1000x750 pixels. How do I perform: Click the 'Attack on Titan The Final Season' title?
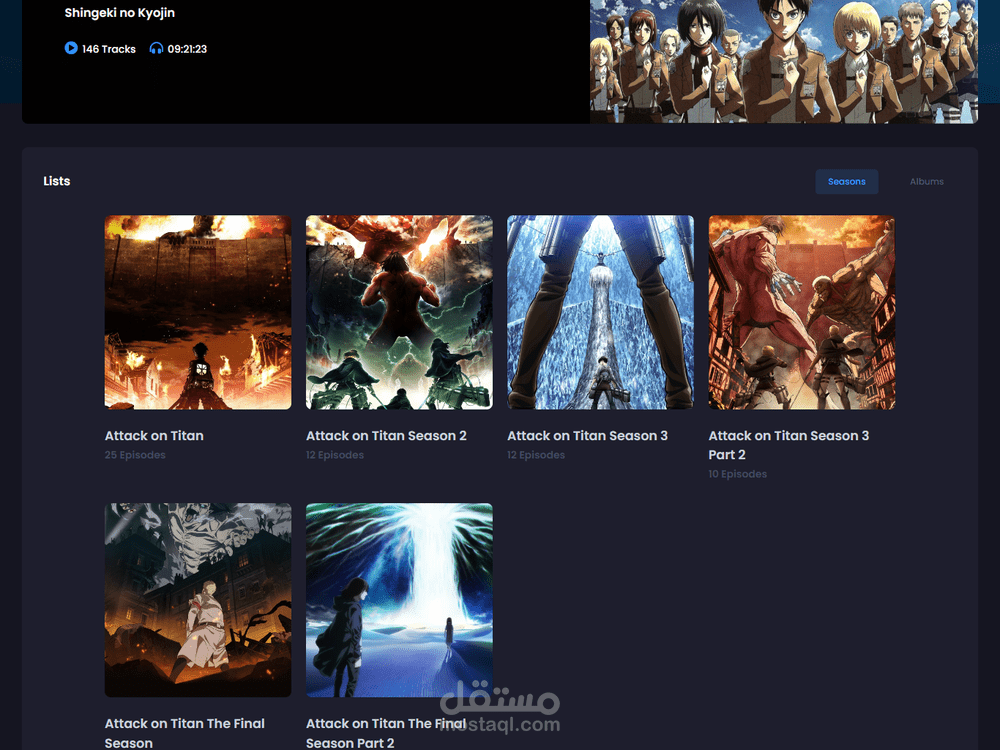(x=185, y=733)
